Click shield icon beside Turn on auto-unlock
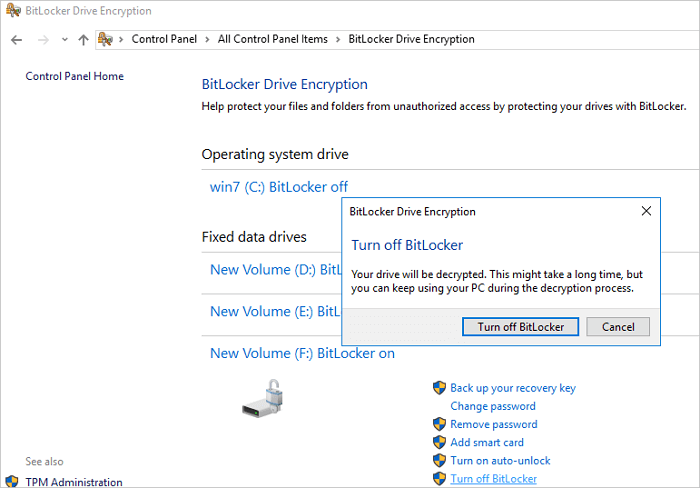This screenshot has width=700, height=488. click(439, 460)
